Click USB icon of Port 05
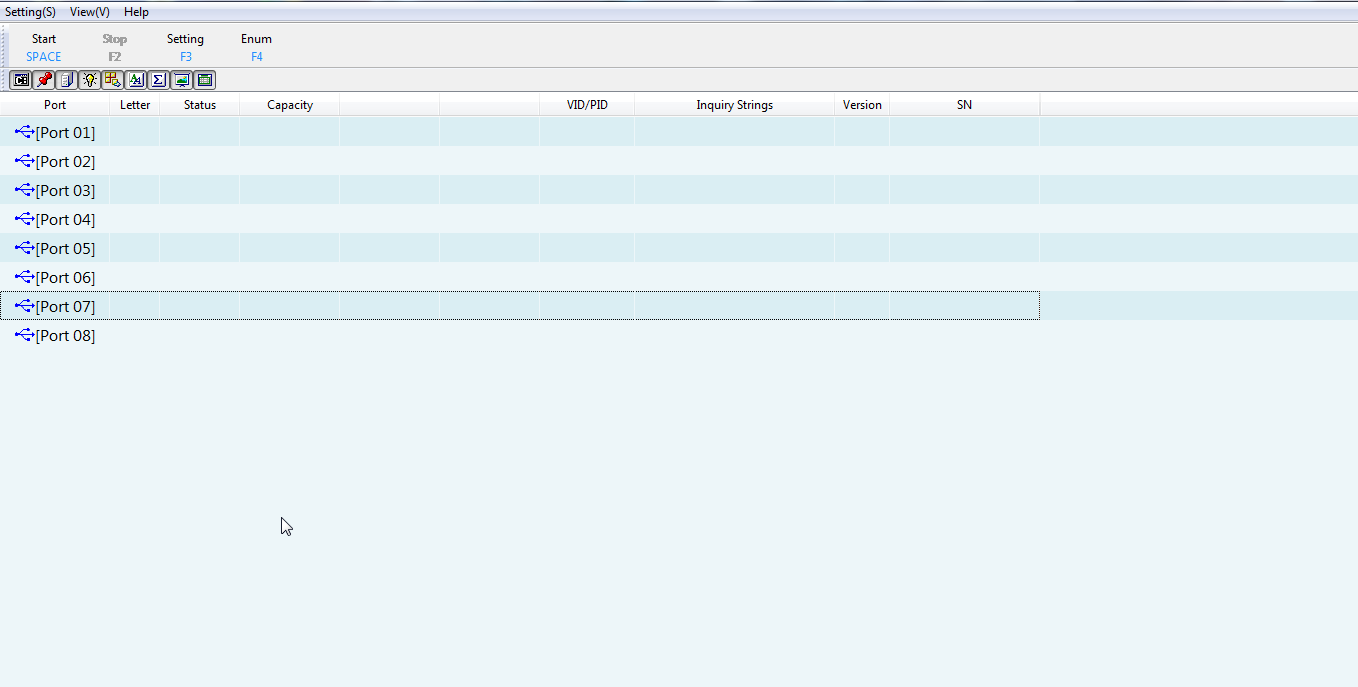 pyautogui.click(x=25, y=248)
